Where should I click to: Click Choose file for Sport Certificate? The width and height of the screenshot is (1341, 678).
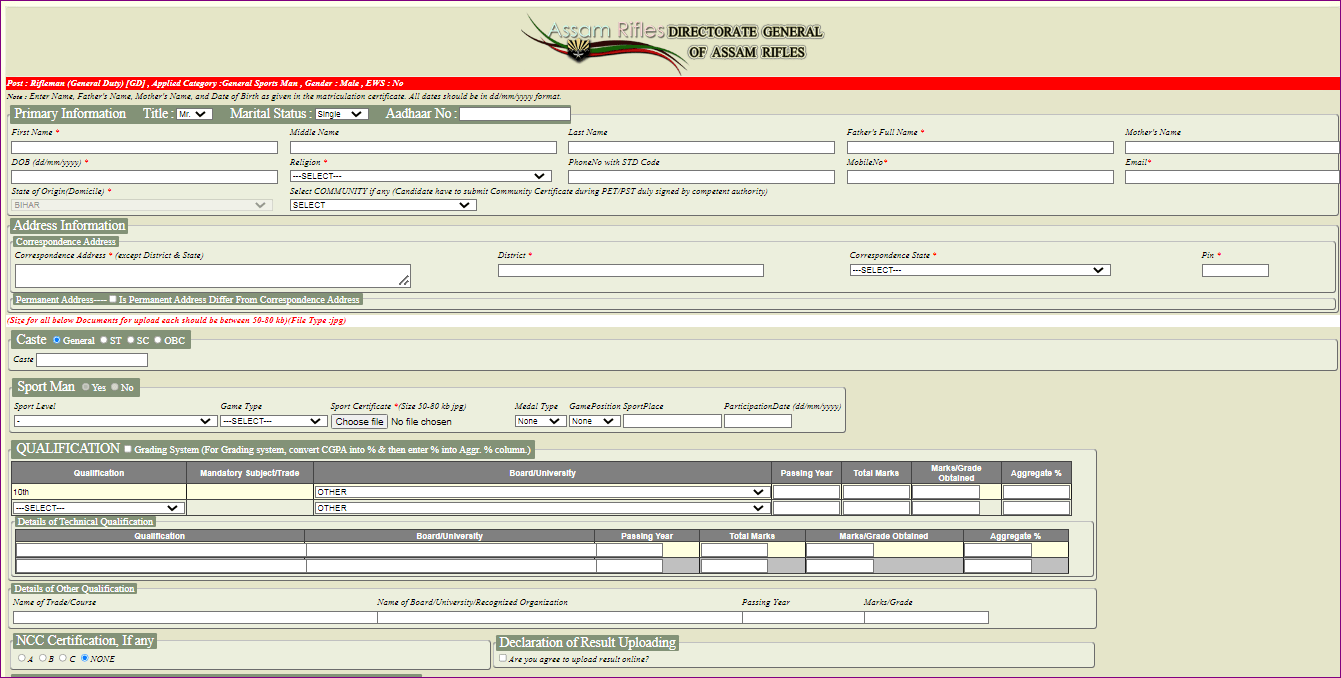click(x=358, y=420)
